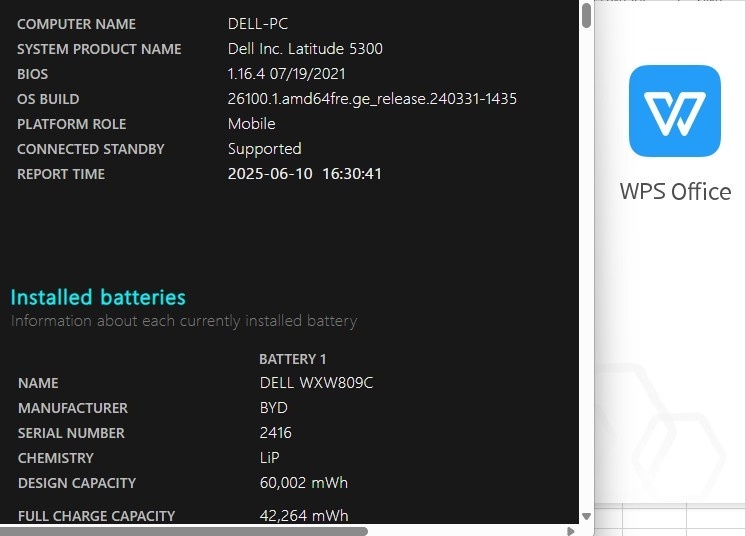745x536 pixels.
Task: Select the 'WPS Office' label text
Action: [x=675, y=191]
